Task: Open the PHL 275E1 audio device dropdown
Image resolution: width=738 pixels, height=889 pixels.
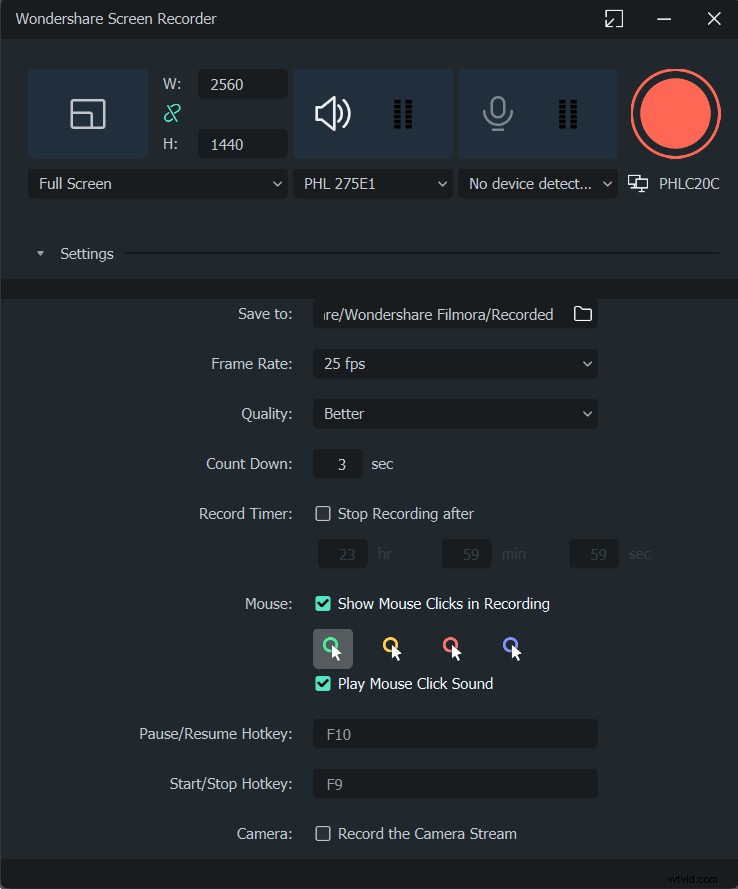Action: click(372, 184)
